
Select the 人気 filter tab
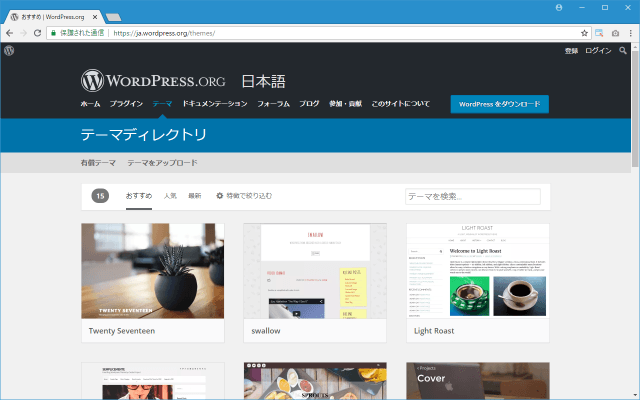170,196
